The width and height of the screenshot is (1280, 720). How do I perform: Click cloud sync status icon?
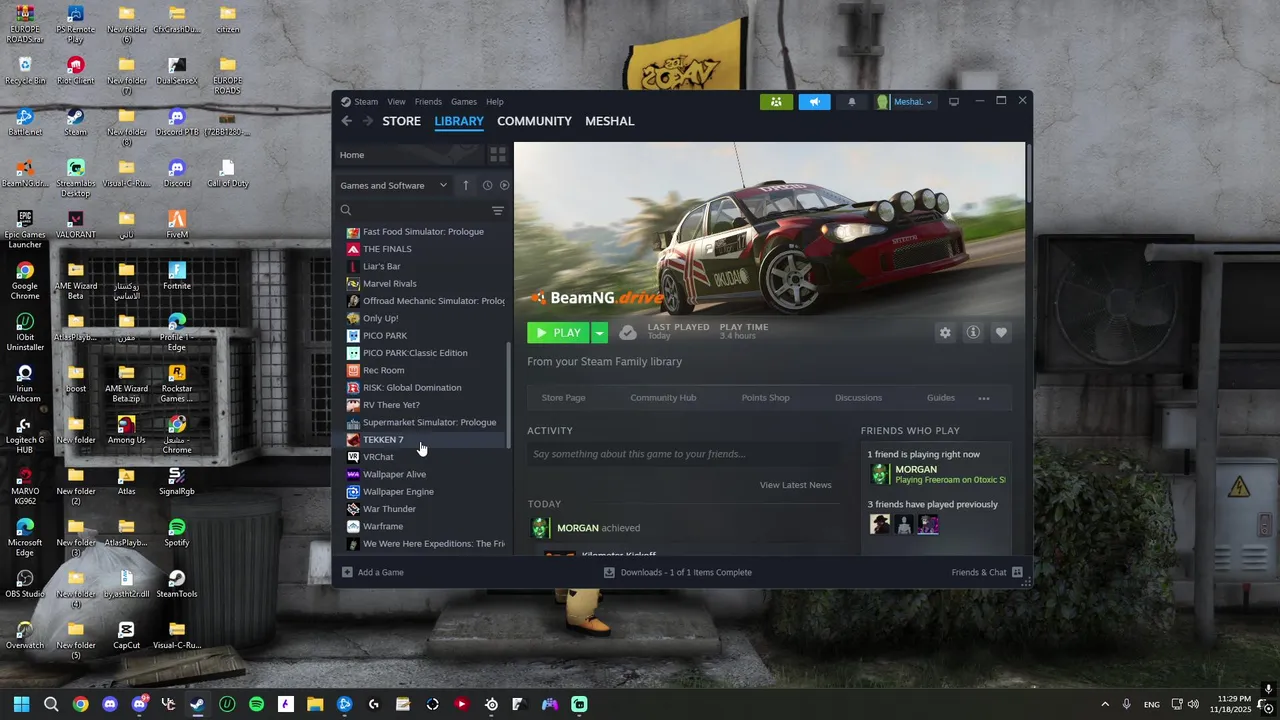[x=627, y=332]
